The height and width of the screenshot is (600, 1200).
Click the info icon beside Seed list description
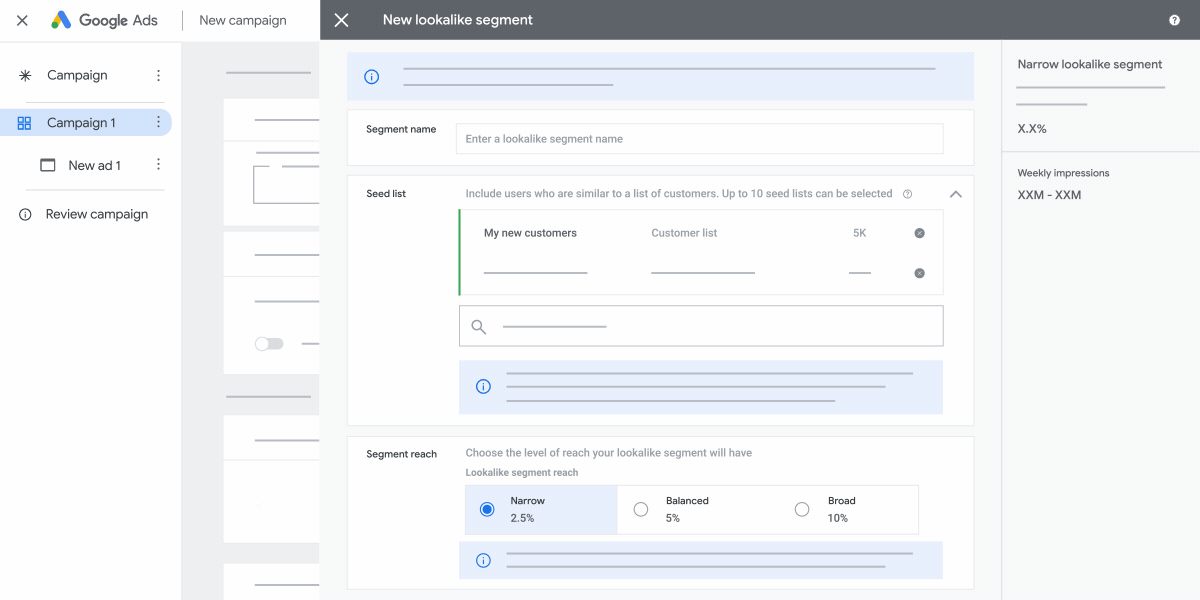pyautogui.click(x=908, y=194)
